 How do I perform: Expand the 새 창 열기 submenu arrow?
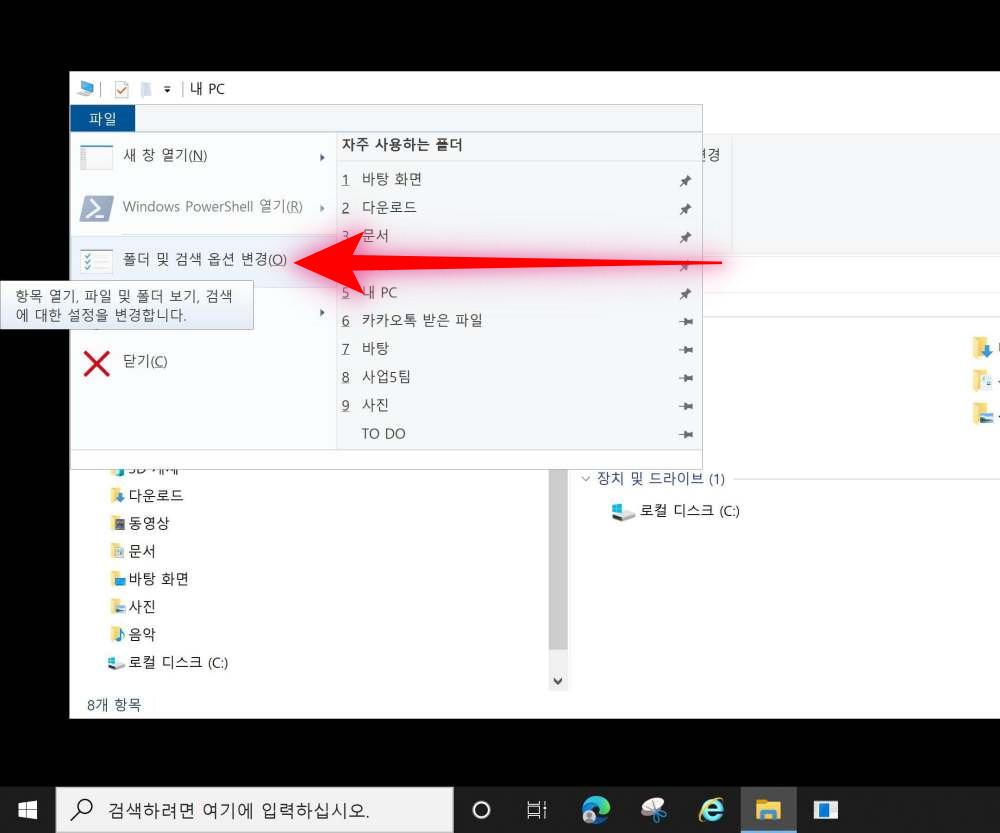pos(322,157)
